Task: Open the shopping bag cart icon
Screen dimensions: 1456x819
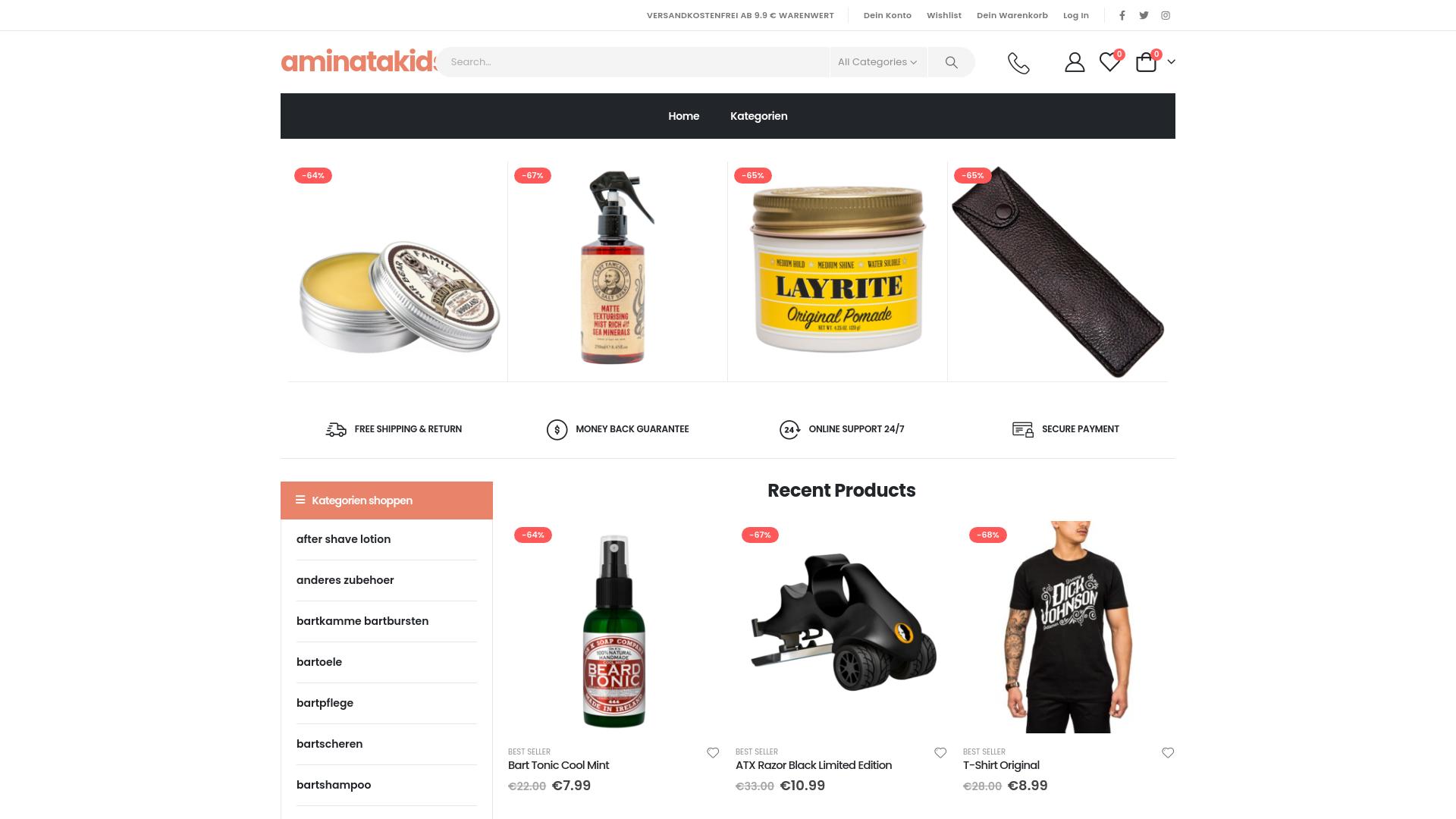Action: pyautogui.click(x=1146, y=62)
